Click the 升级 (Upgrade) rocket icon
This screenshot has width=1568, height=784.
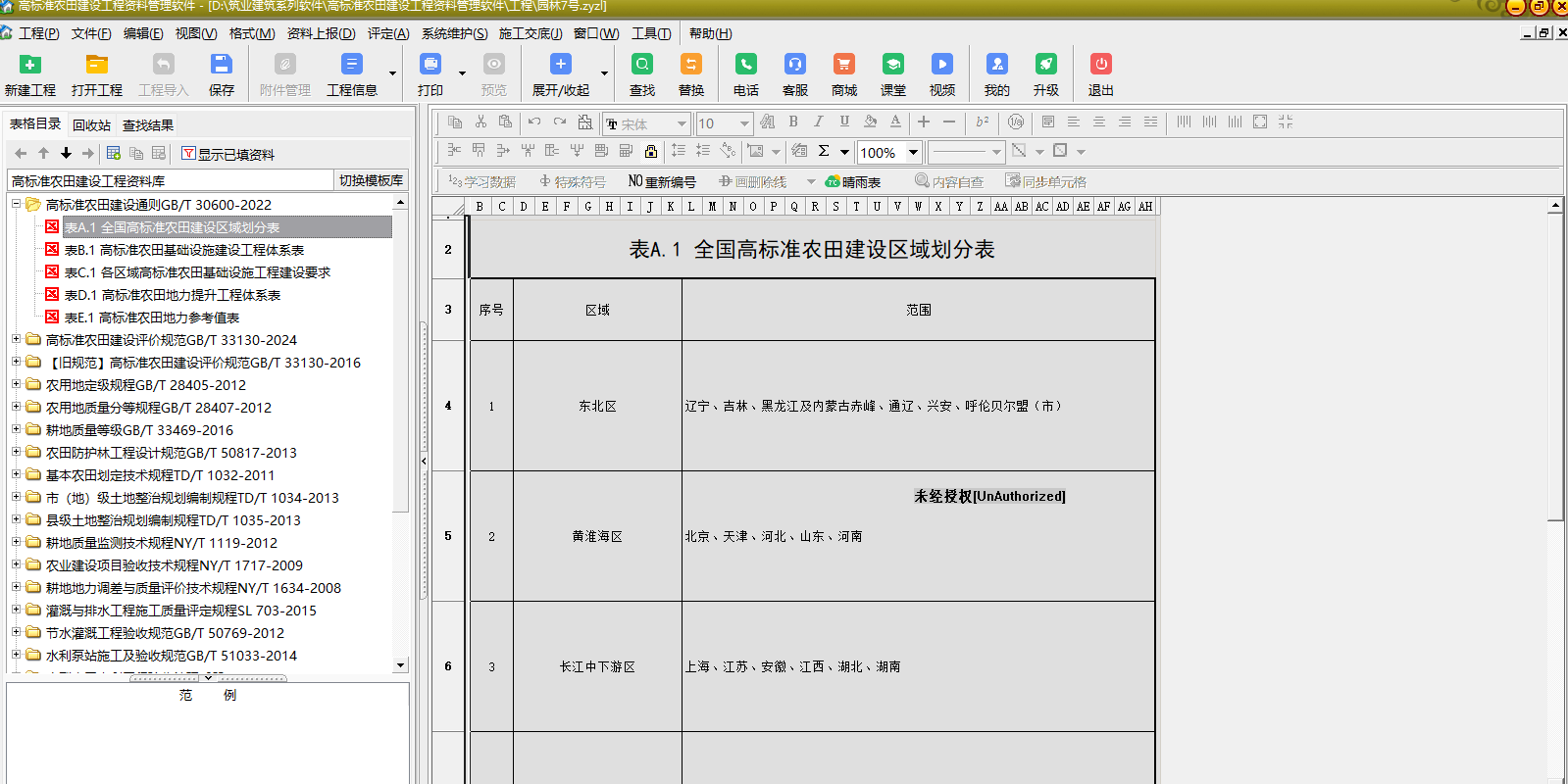(1045, 65)
